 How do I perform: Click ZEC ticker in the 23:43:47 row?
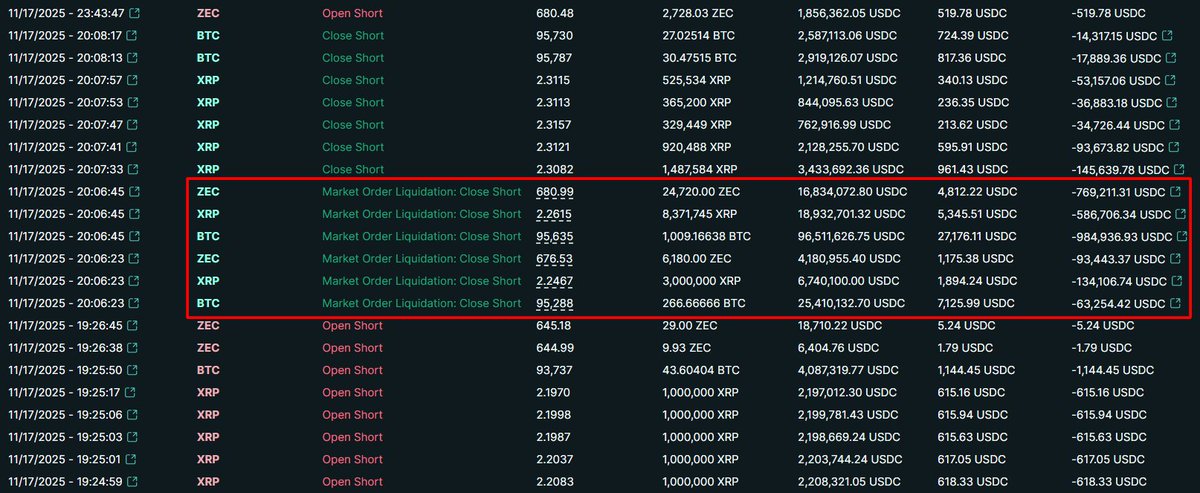point(208,14)
